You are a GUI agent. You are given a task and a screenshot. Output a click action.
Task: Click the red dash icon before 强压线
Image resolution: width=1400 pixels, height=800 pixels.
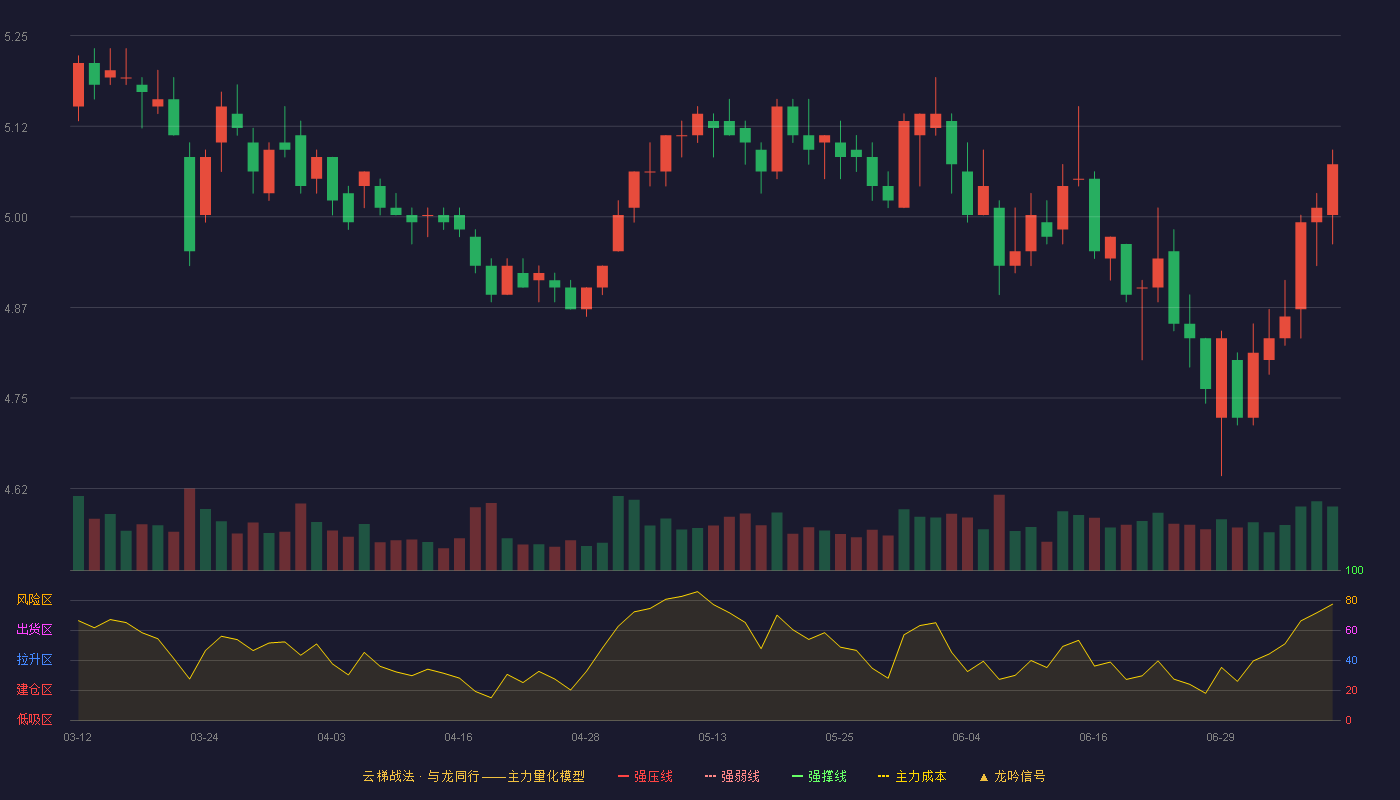[624, 776]
